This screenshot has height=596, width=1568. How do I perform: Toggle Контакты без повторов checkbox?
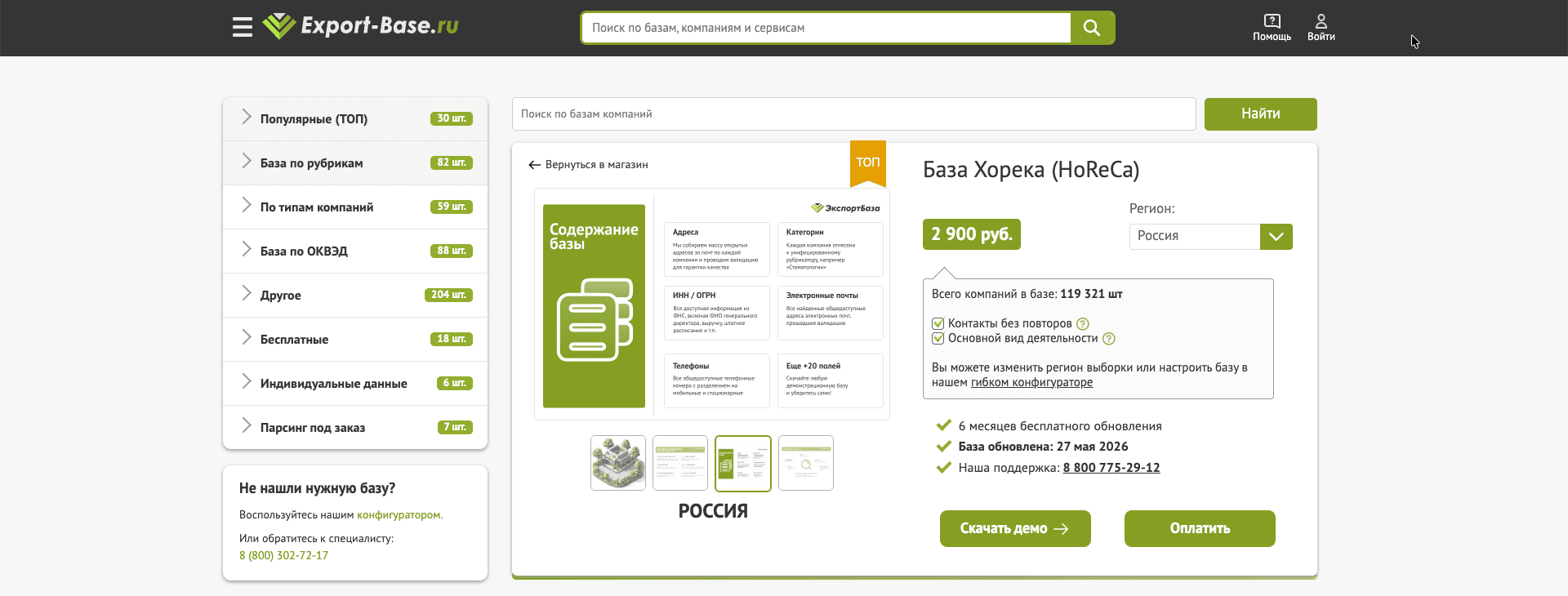tap(938, 324)
